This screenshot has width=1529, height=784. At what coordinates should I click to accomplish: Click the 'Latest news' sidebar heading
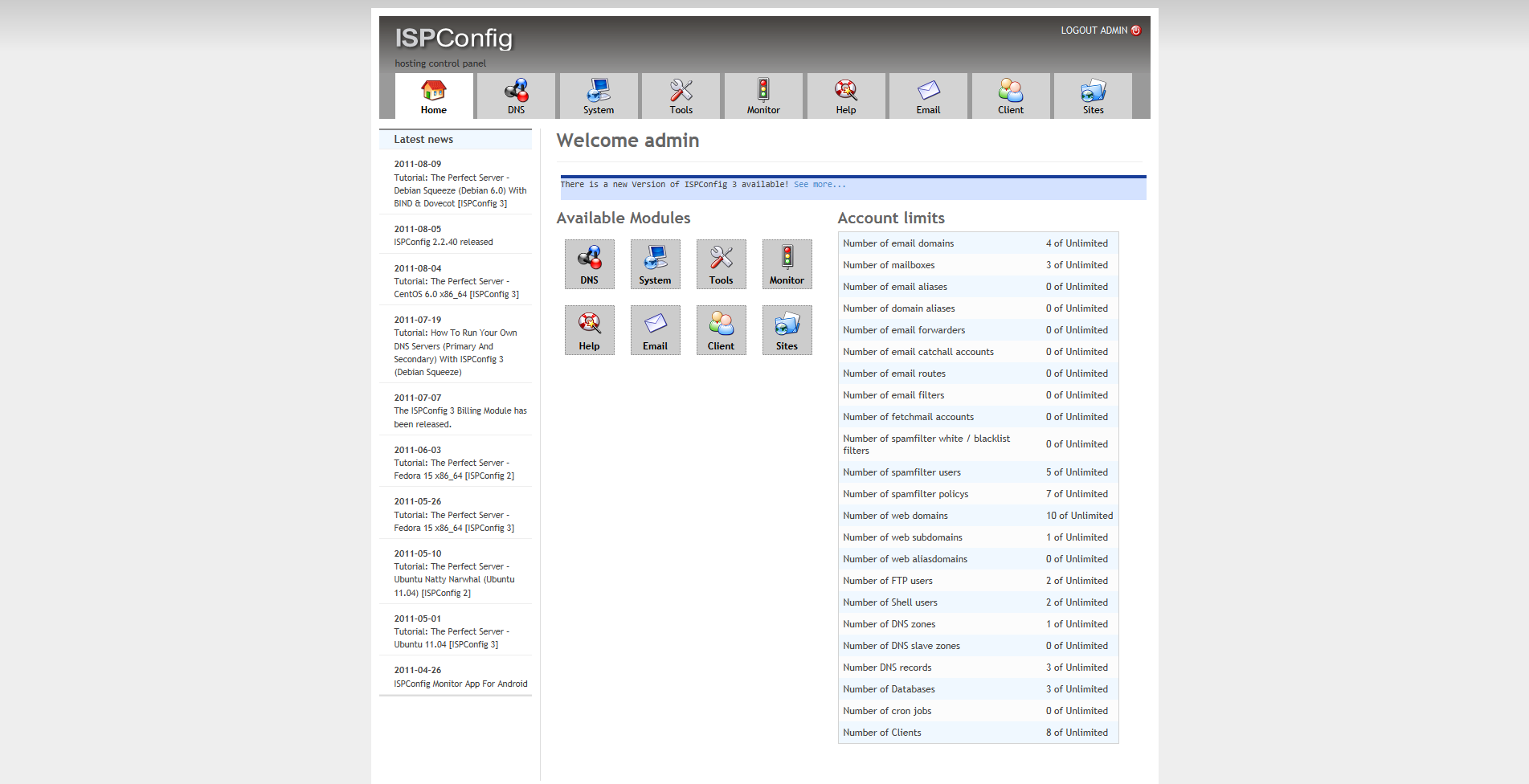pos(423,140)
